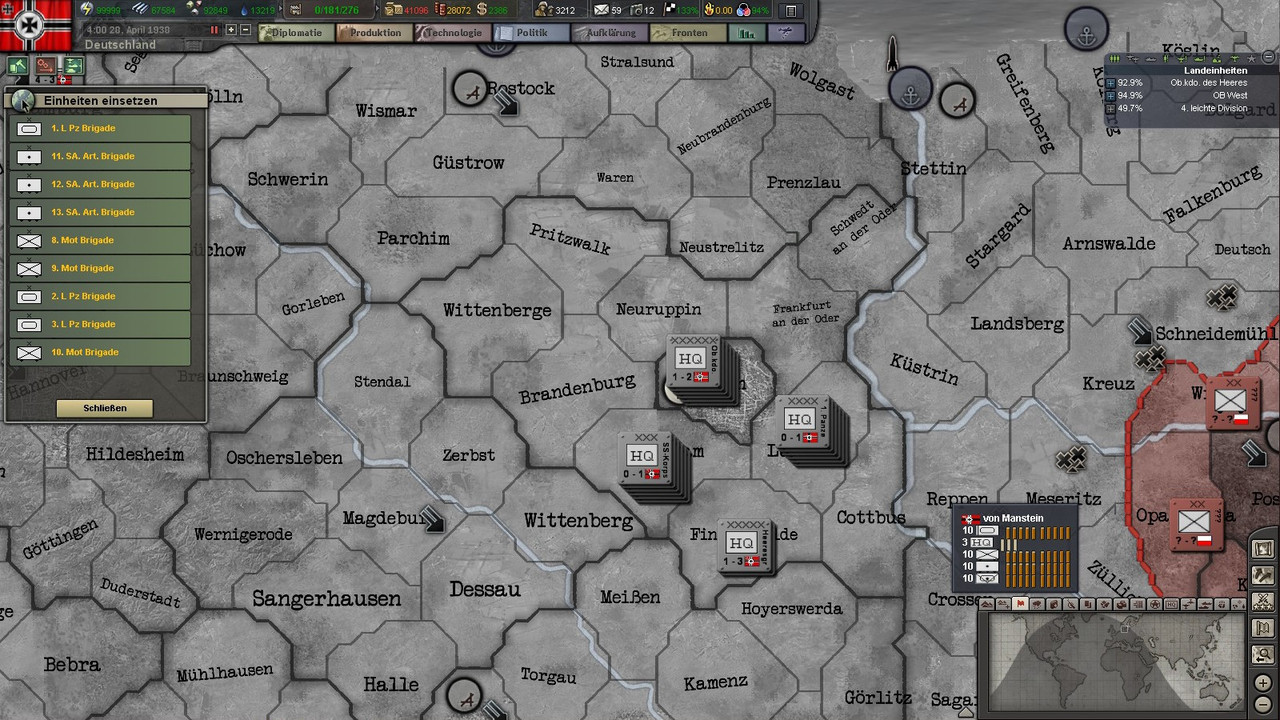Image resolution: width=1280 pixels, height=720 pixels.
Task: Open the Technologie tab
Action: 451,33
